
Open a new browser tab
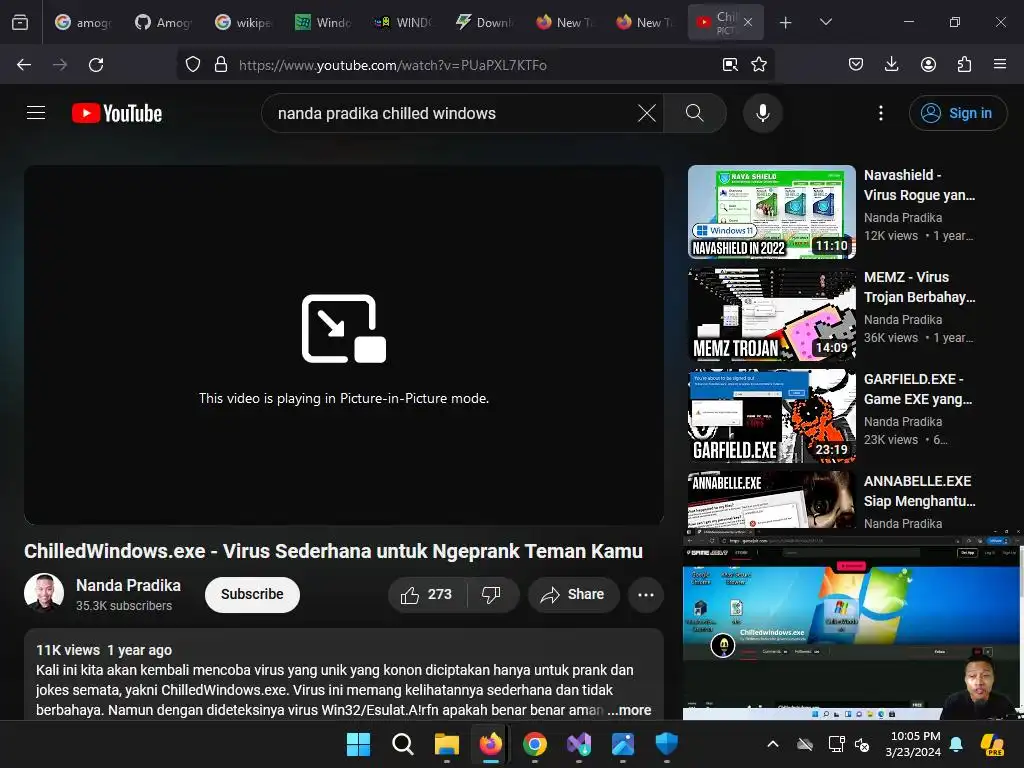click(x=786, y=22)
